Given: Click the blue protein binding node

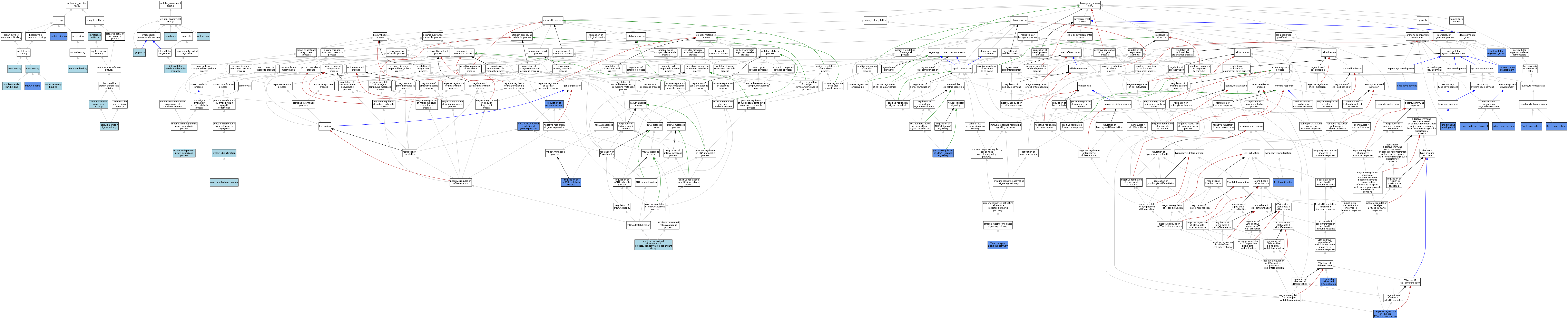Looking at the screenshot, I should [x=58, y=37].
